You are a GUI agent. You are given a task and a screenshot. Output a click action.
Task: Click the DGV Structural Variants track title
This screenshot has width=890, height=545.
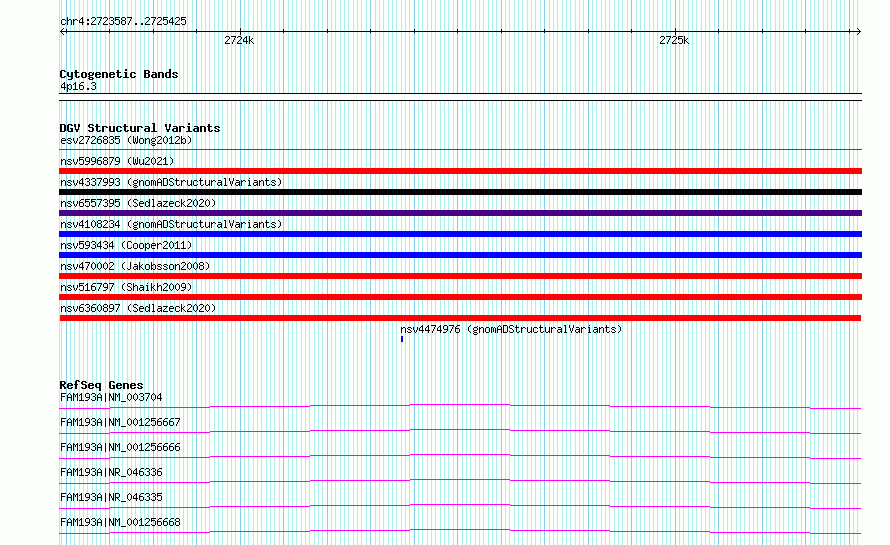coord(140,128)
